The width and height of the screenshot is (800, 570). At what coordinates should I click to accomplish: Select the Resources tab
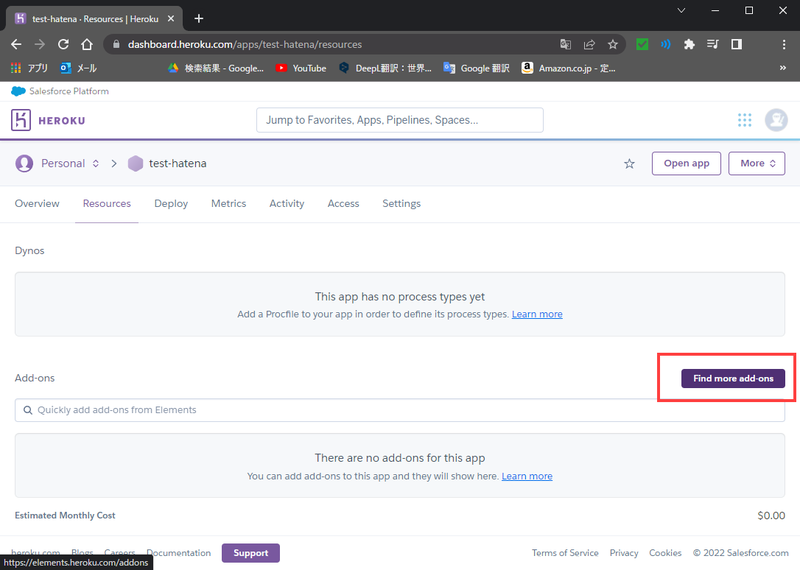107,203
